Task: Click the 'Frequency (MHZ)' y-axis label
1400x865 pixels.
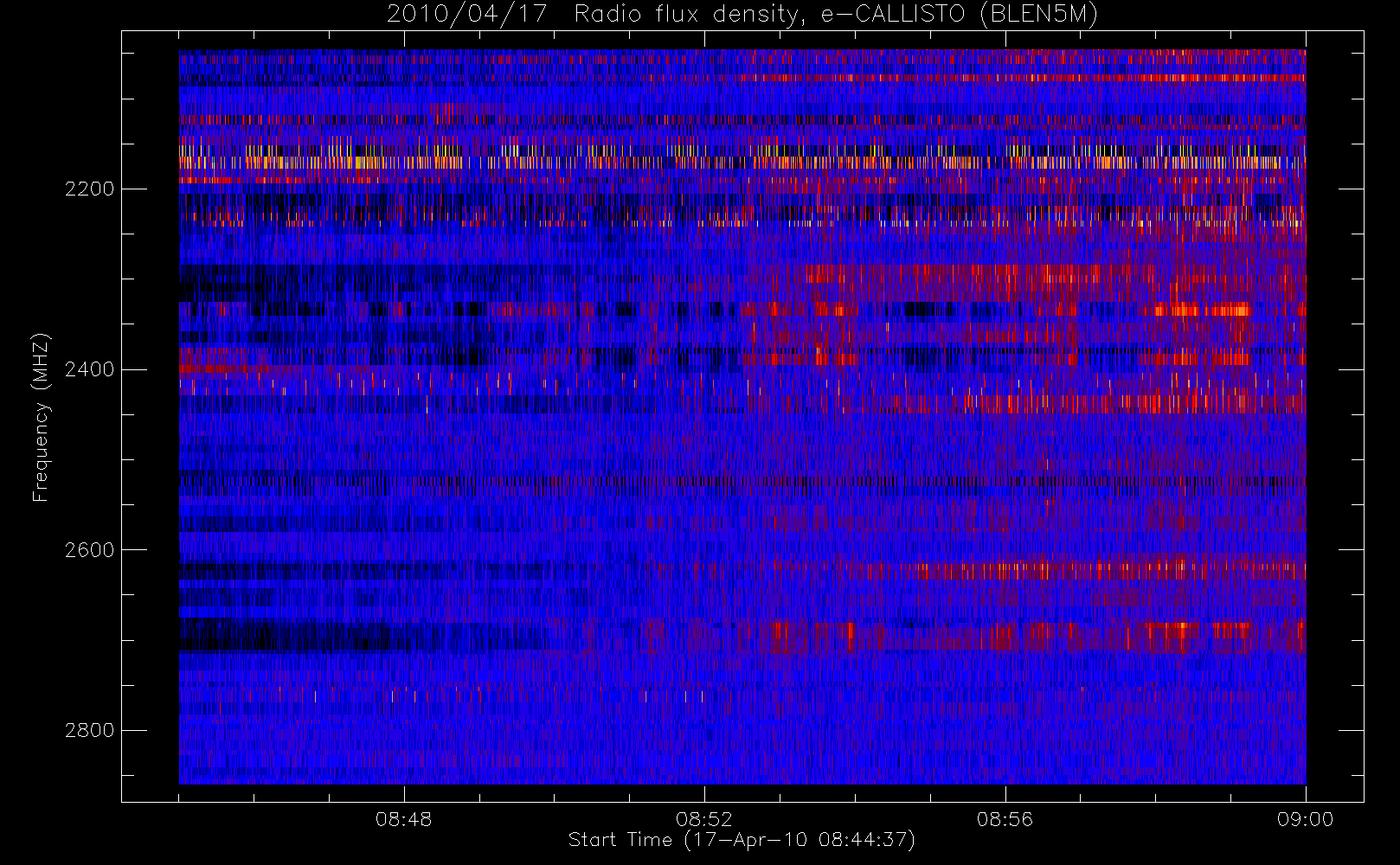Action: [x=41, y=417]
